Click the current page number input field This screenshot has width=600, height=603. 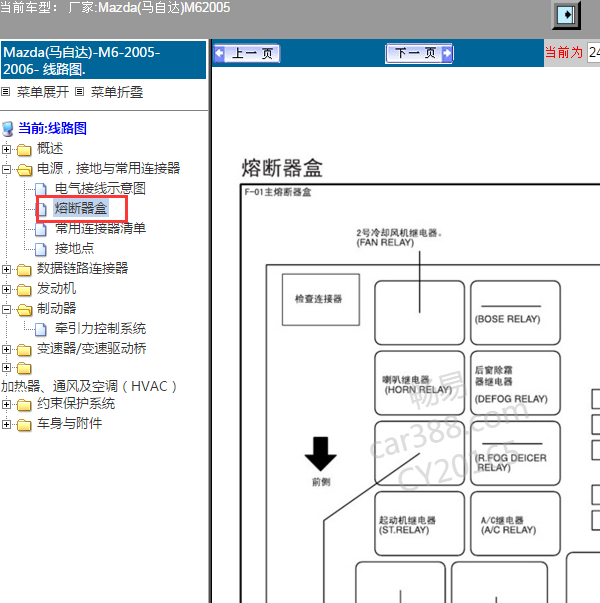coord(594,53)
